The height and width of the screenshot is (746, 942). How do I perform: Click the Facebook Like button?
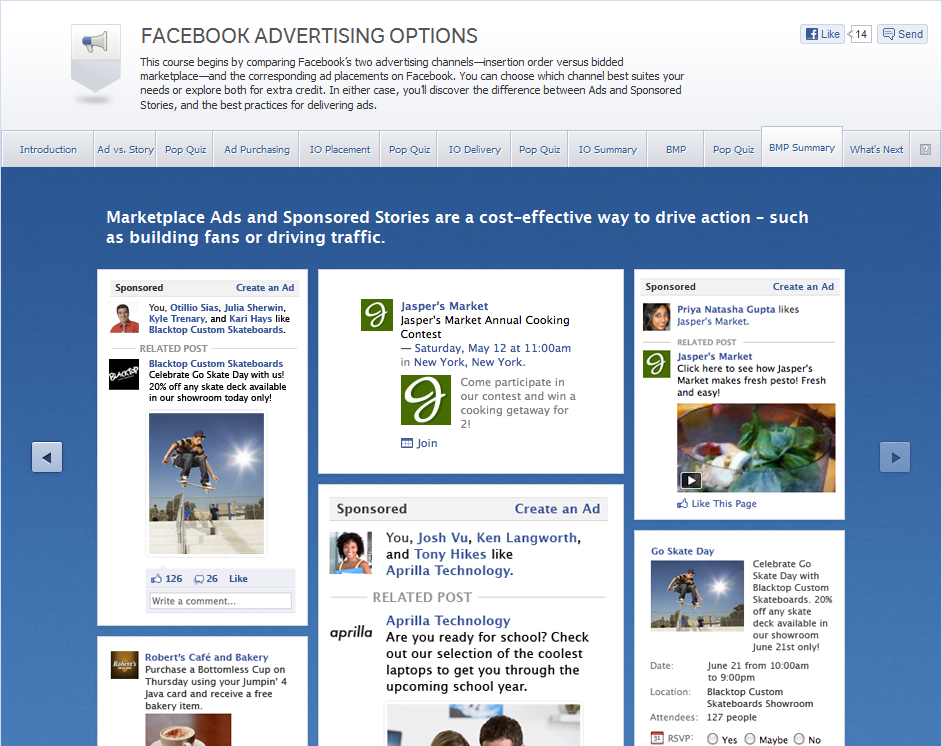[822, 34]
